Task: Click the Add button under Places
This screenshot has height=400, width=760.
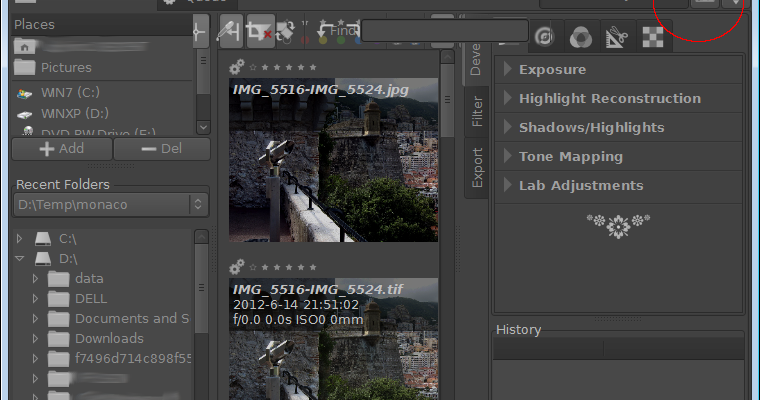Action: pos(62,149)
